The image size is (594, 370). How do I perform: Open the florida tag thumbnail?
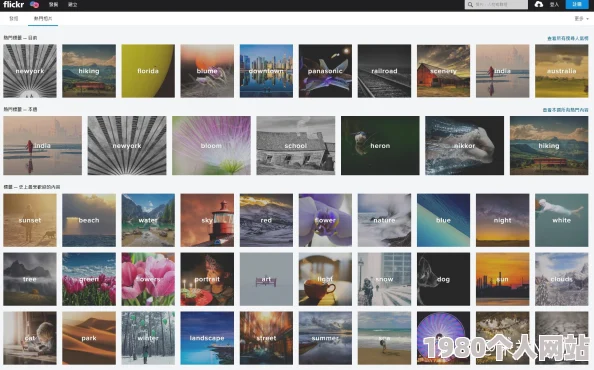pos(148,71)
